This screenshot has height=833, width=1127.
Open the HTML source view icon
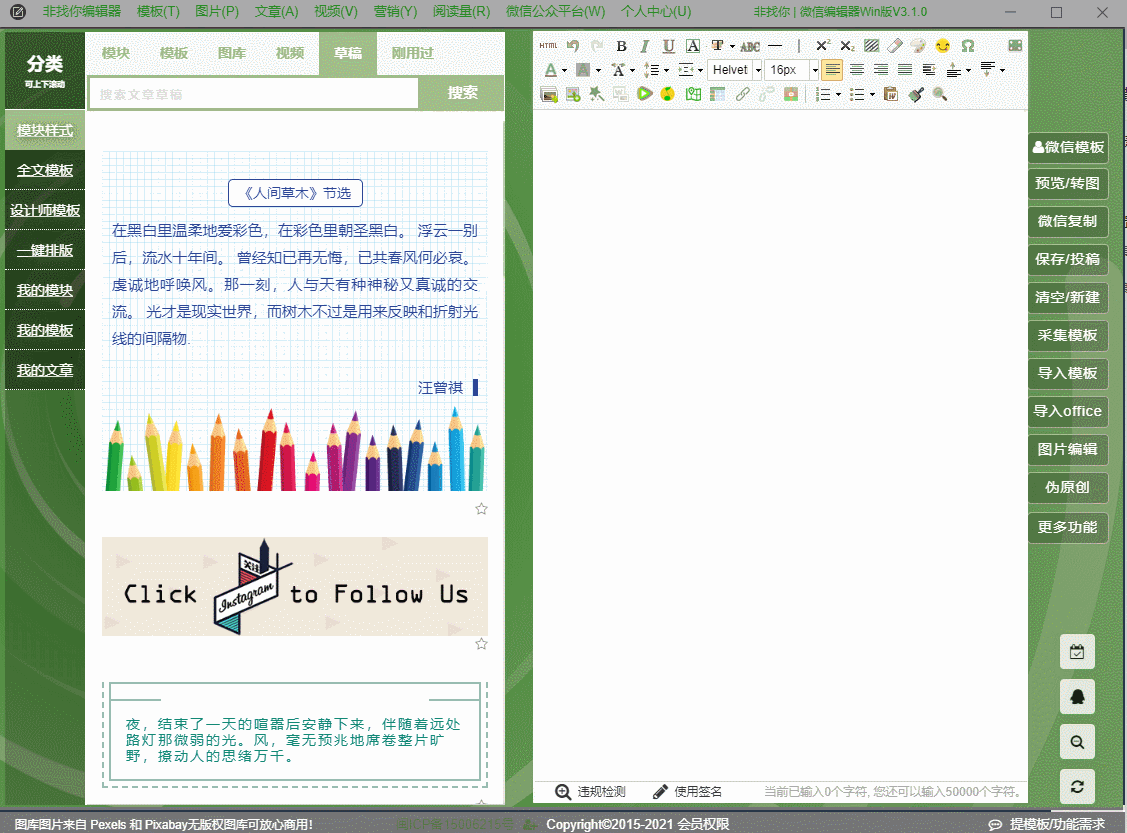(548, 46)
